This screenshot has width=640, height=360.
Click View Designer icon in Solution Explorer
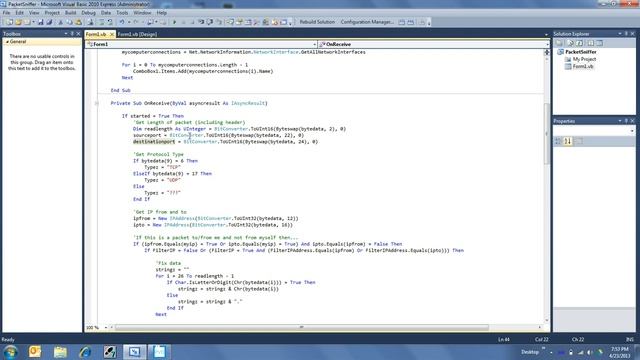pyautogui.click(x=600, y=43)
